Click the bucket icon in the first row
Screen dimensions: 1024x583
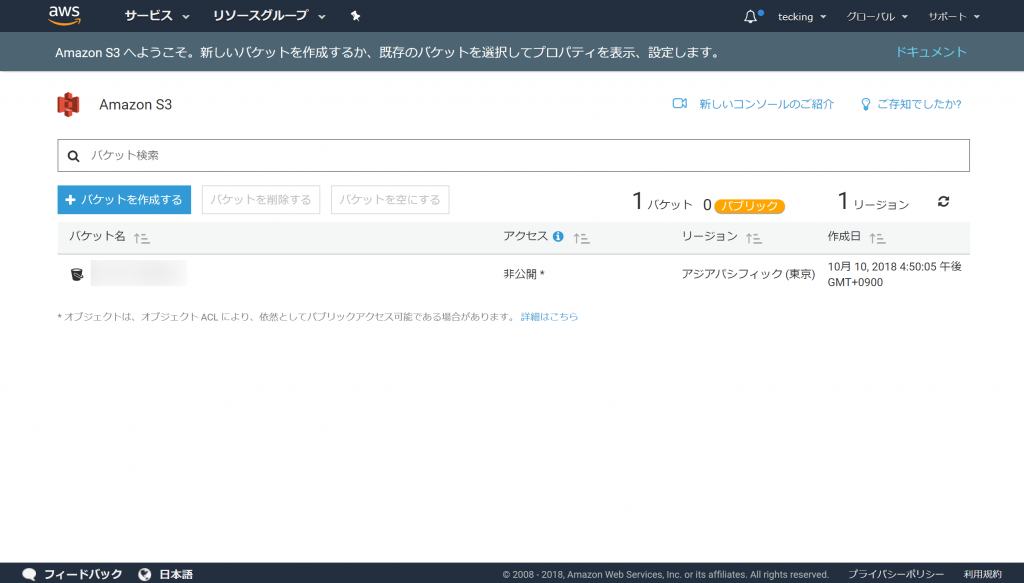click(77, 274)
